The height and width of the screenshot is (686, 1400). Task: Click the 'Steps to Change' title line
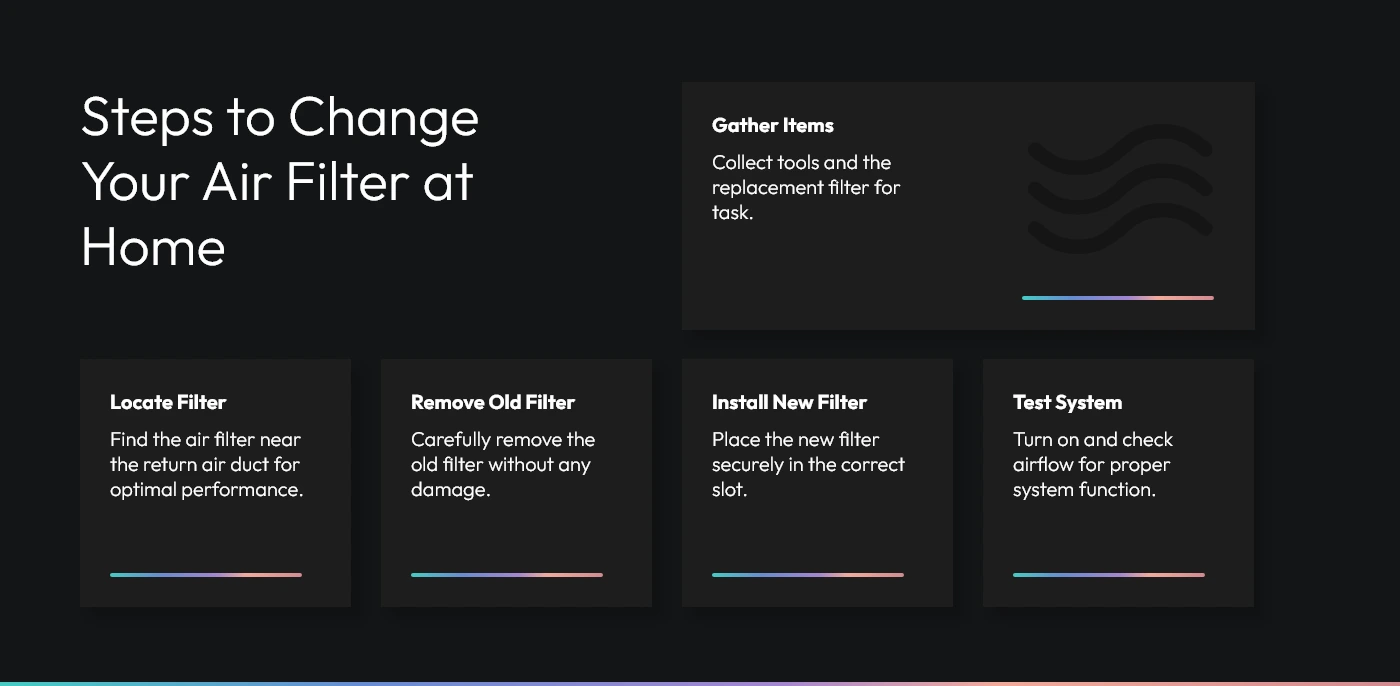[280, 118]
